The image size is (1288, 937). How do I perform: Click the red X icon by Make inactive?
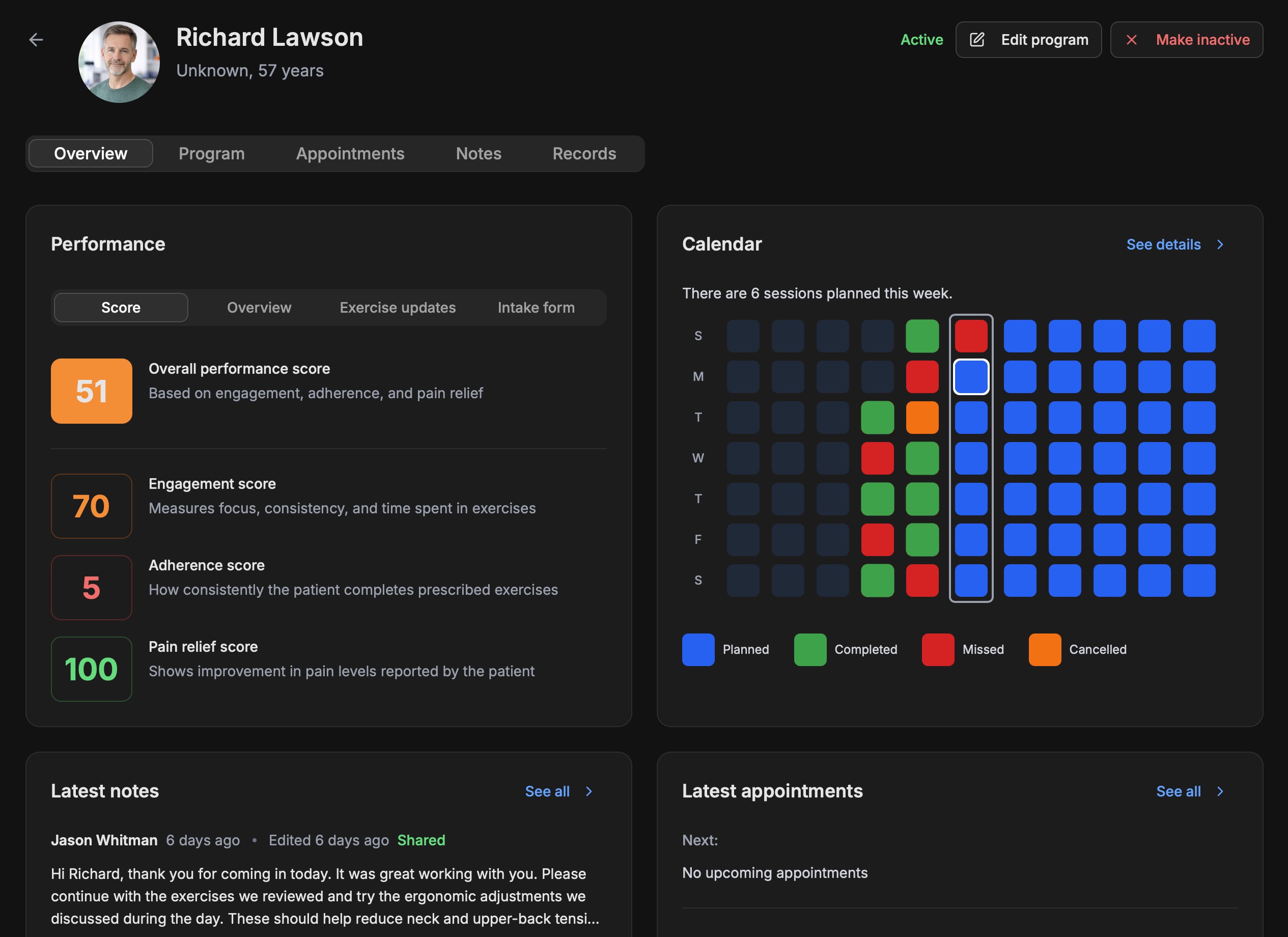coord(1131,40)
